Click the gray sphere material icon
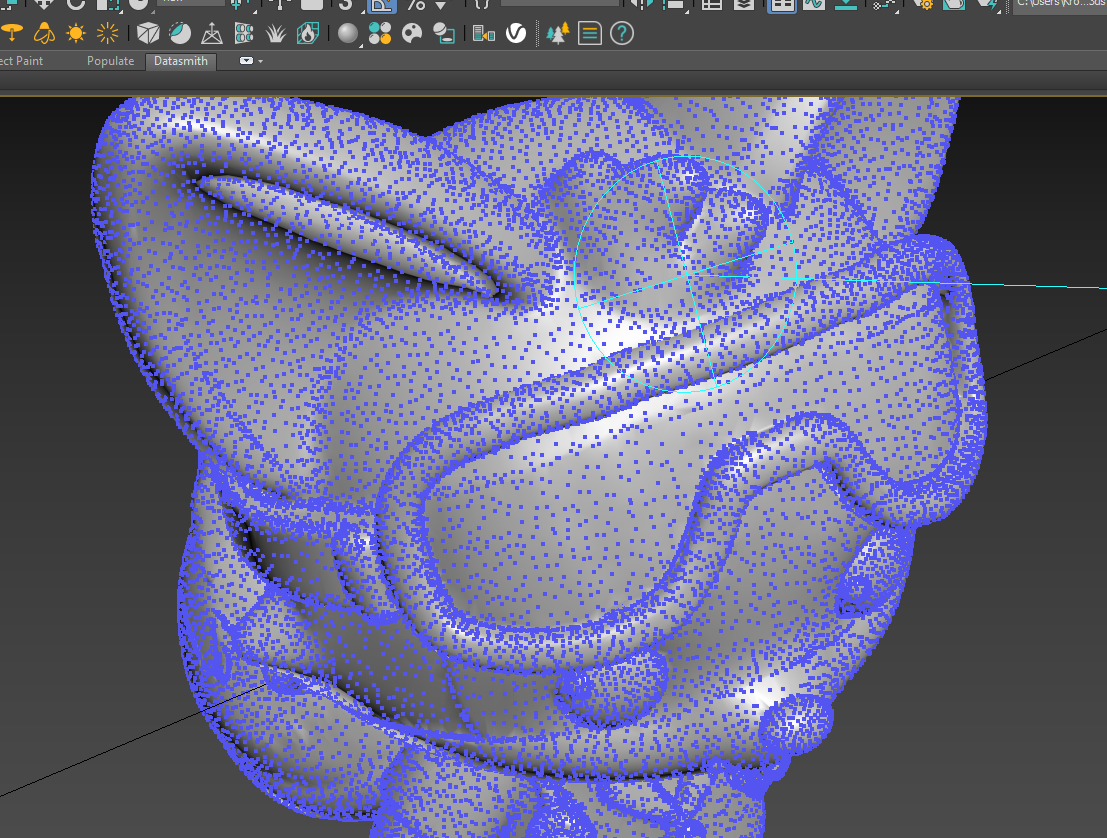This screenshot has width=1107, height=838. click(347, 33)
